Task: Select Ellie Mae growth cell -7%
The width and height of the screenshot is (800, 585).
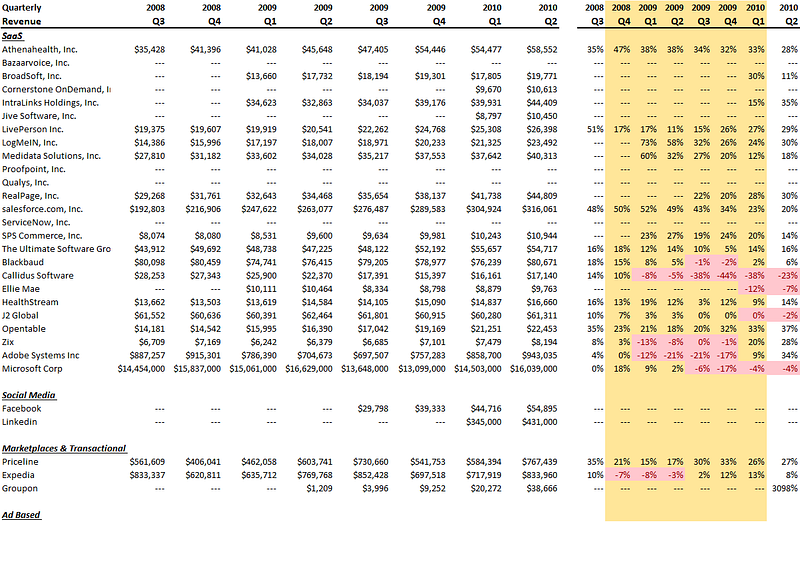Action: tap(790, 289)
